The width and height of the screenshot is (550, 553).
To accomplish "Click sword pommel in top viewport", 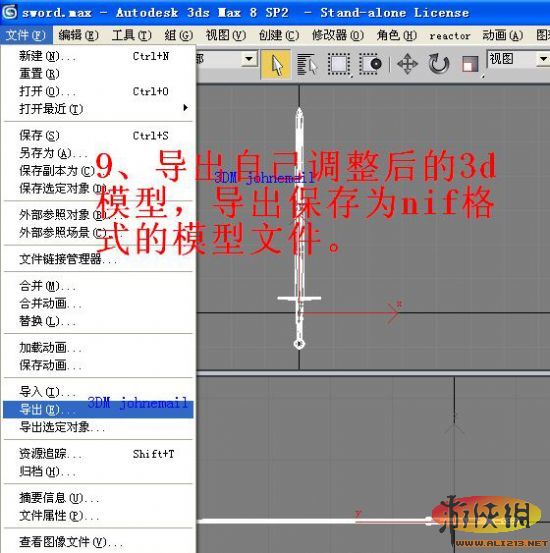I will click(299, 344).
